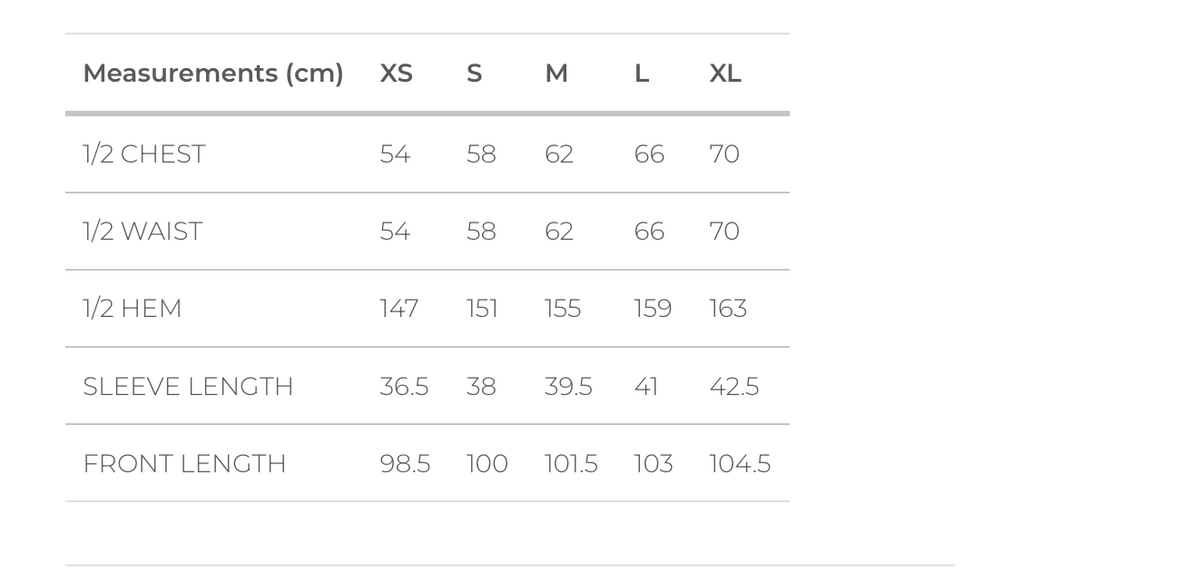The image size is (1200, 574).
Task: Select the 155 hem measurement
Action: tap(563, 308)
